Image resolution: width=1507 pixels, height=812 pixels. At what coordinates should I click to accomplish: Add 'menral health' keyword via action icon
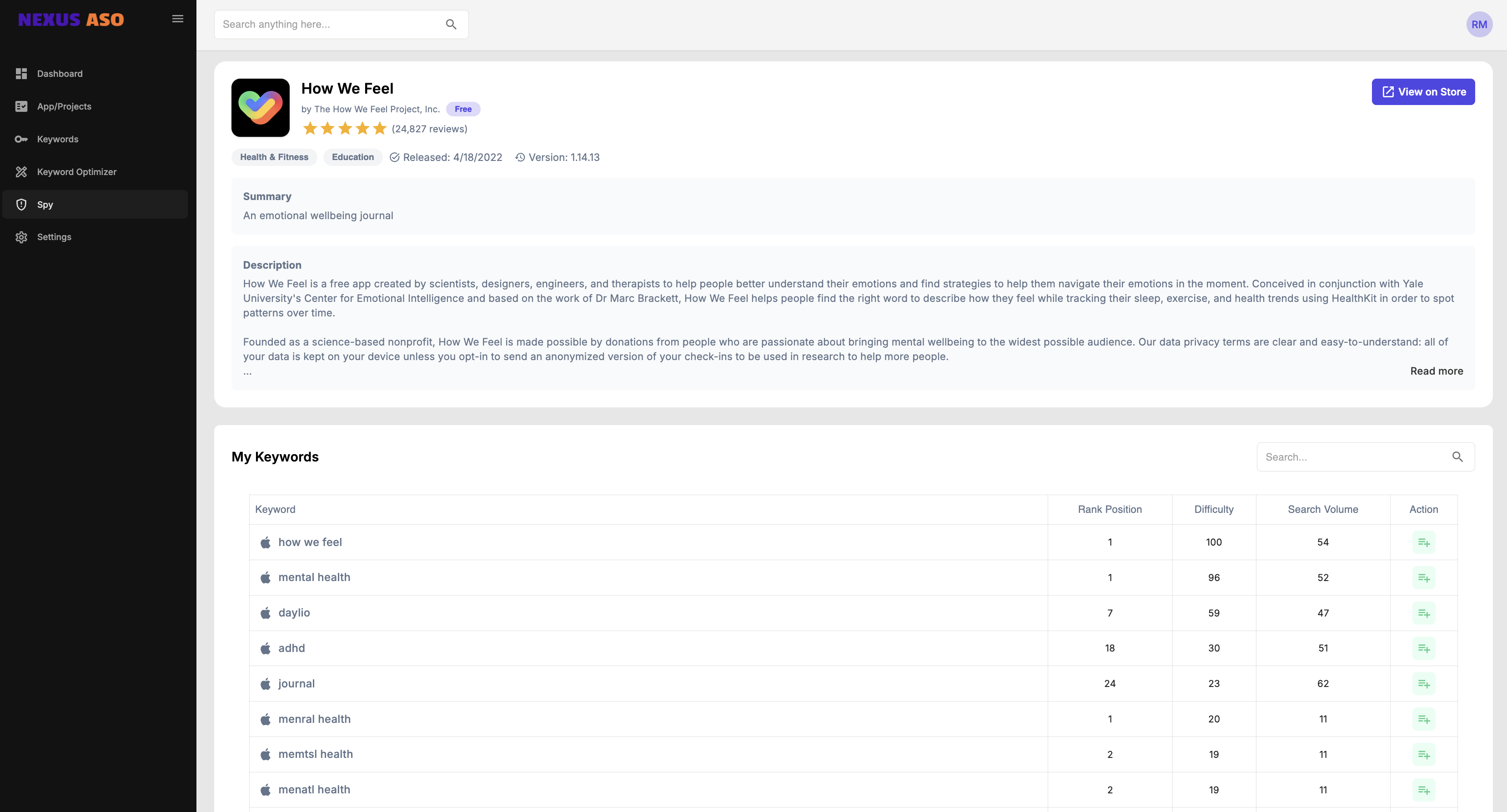(x=1423, y=719)
